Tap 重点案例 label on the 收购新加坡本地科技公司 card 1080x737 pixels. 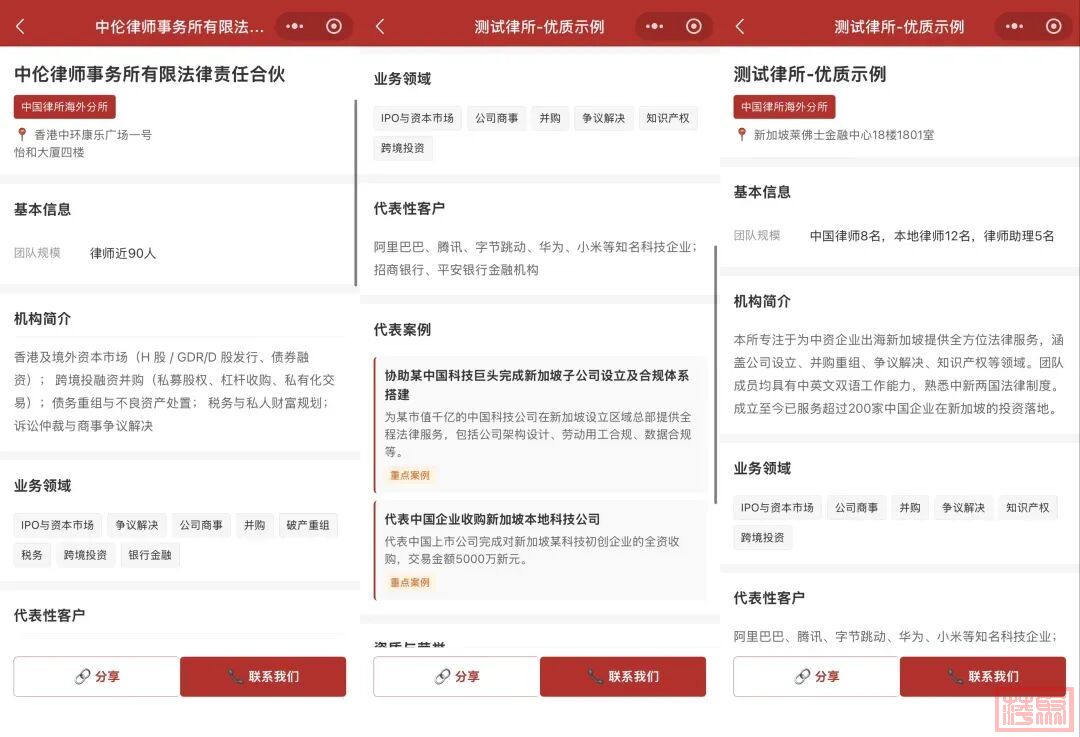tap(410, 582)
